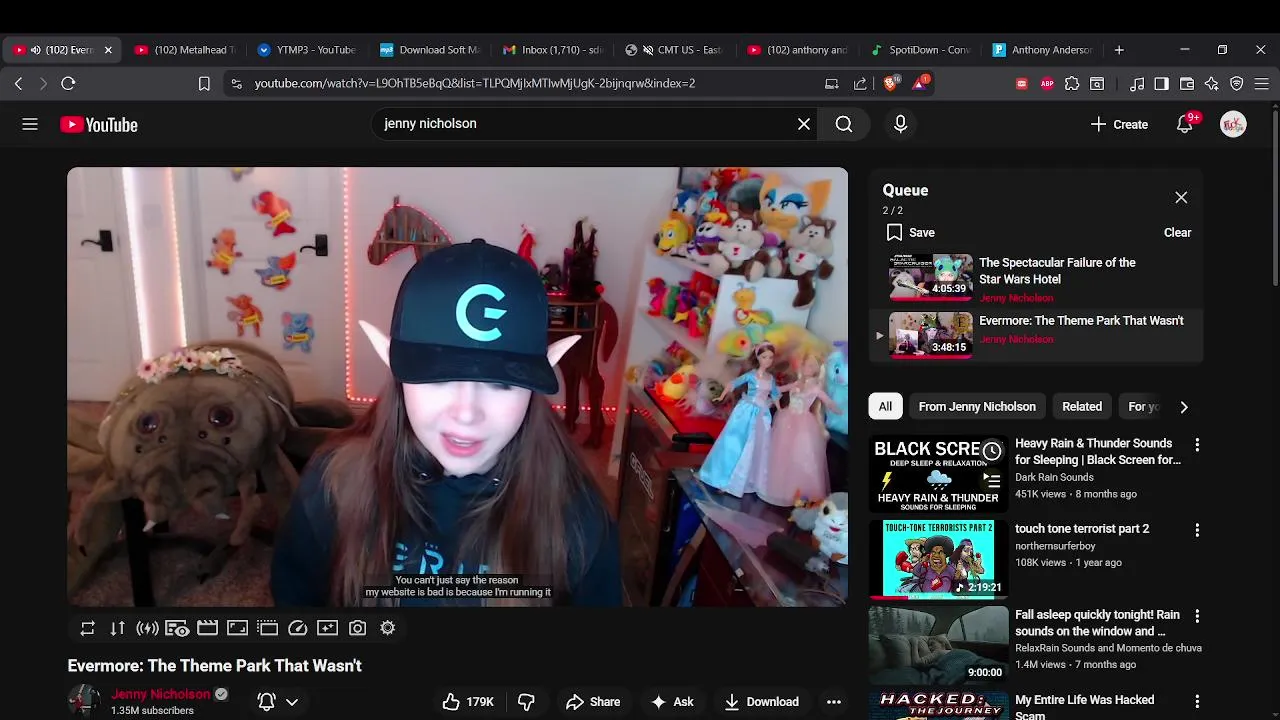The image size is (1280, 720).
Task: Open Brave Leo AI sparkle icon
Action: pyautogui.click(x=1212, y=84)
